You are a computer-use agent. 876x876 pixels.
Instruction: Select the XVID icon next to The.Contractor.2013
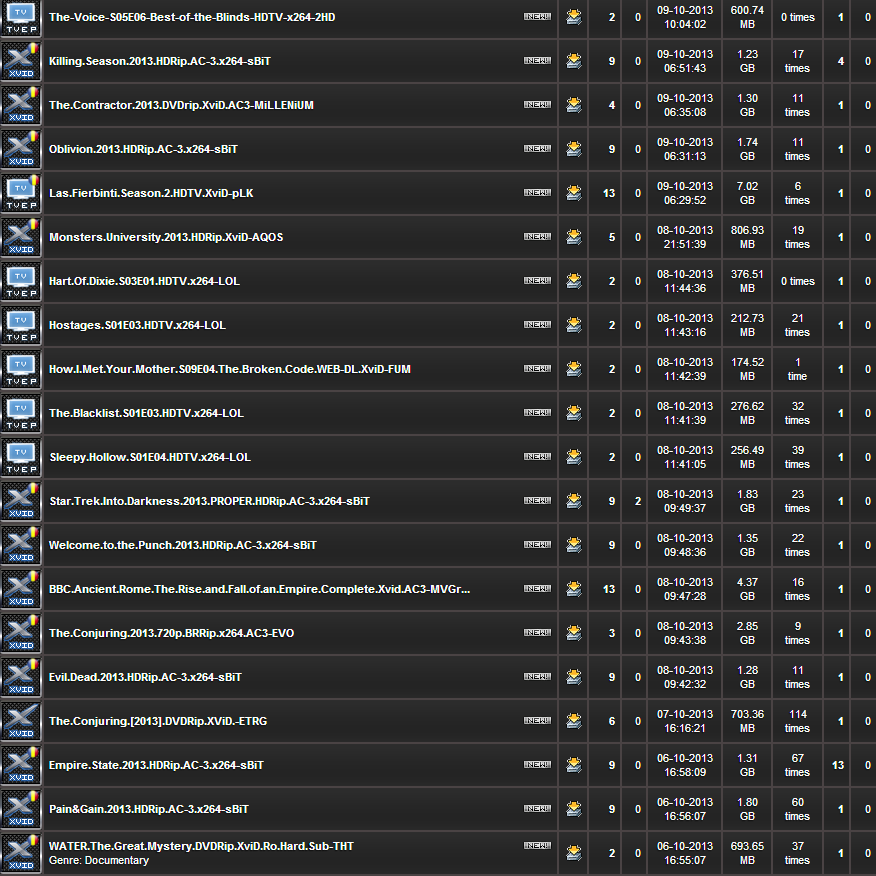coord(21,106)
